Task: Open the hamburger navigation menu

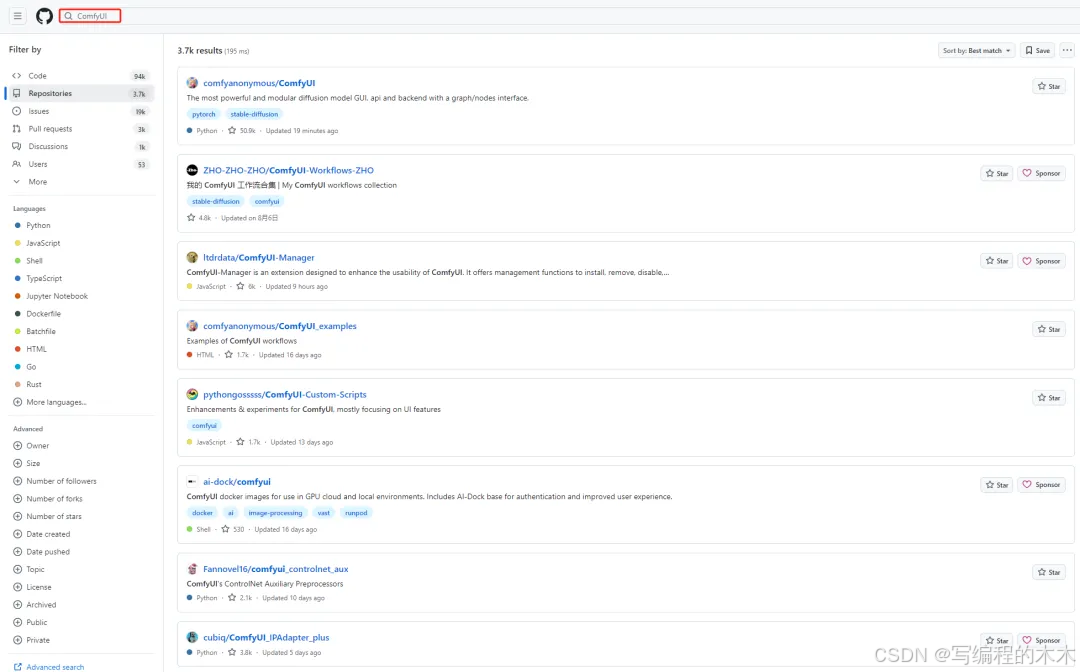Action: (x=17, y=16)
